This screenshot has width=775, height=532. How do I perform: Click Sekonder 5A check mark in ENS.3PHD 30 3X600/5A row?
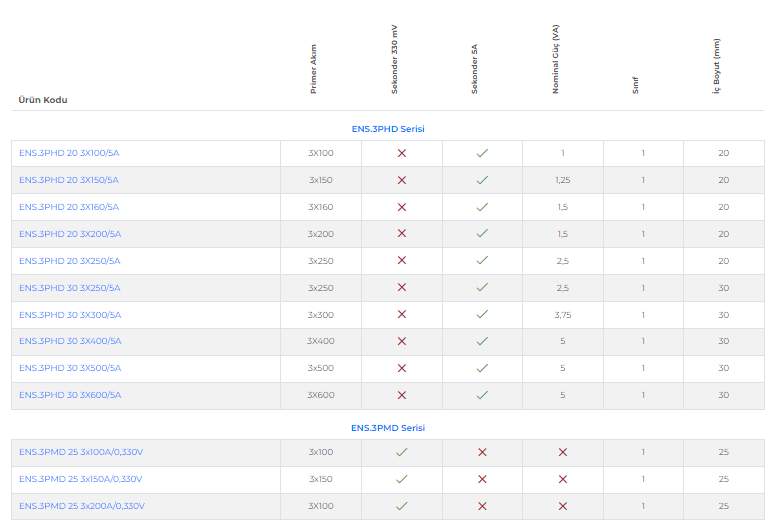[x=482, y=395]
